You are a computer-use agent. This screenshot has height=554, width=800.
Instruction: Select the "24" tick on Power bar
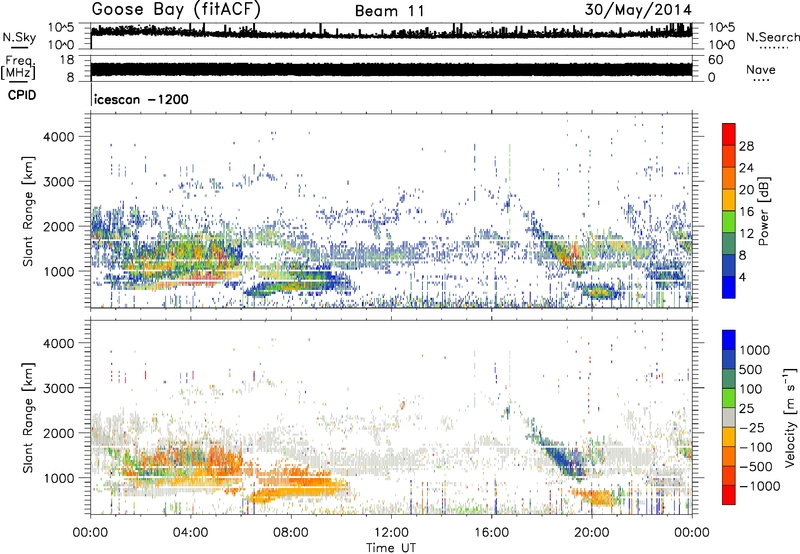pyautogui.click(x=746, y=168)
